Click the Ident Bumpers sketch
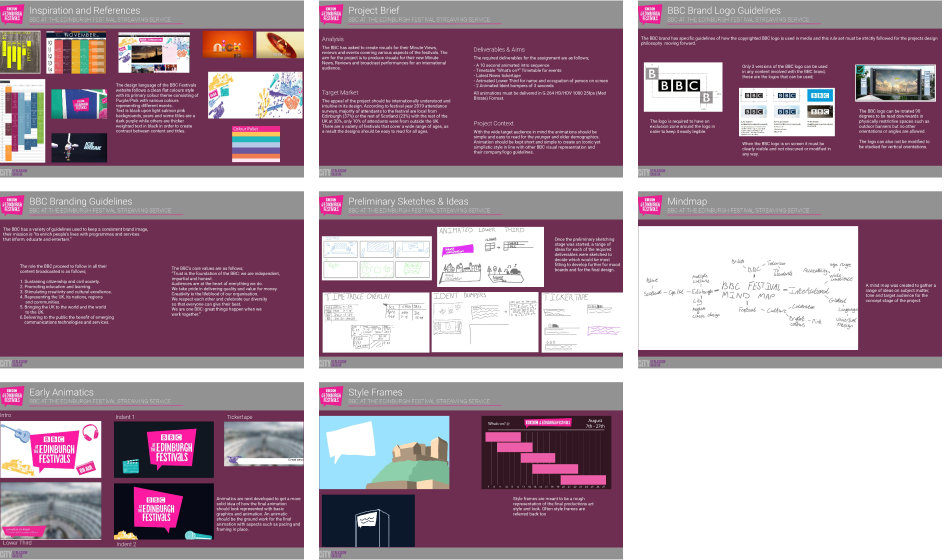Image resolution: width=951 pixels, height=560 pixels. (x=485, y=322)
